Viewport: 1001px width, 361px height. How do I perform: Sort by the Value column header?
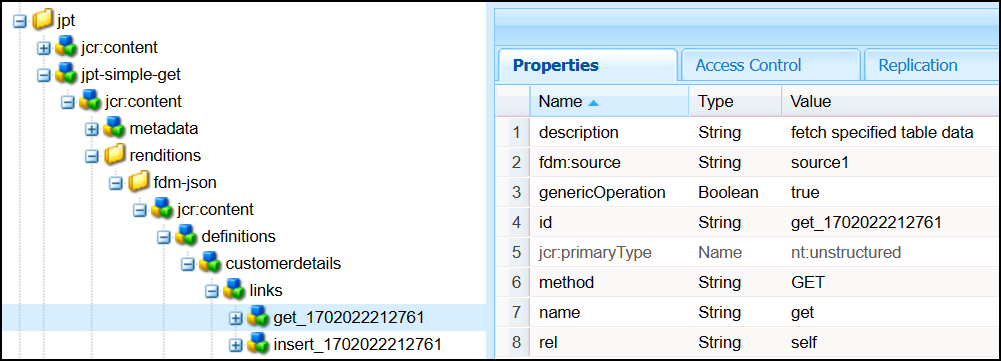tap(891, 102)
